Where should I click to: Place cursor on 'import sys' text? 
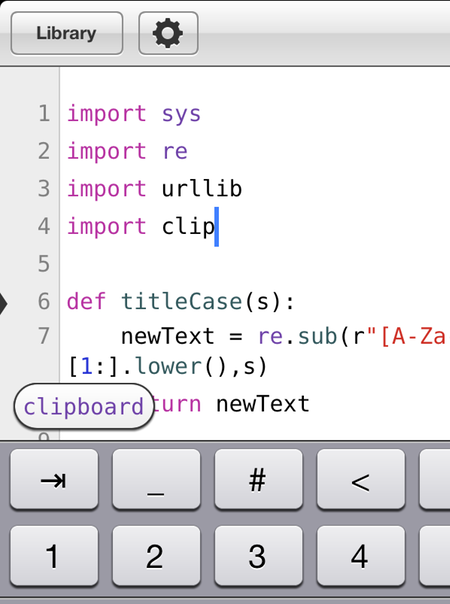coord(134,114)
